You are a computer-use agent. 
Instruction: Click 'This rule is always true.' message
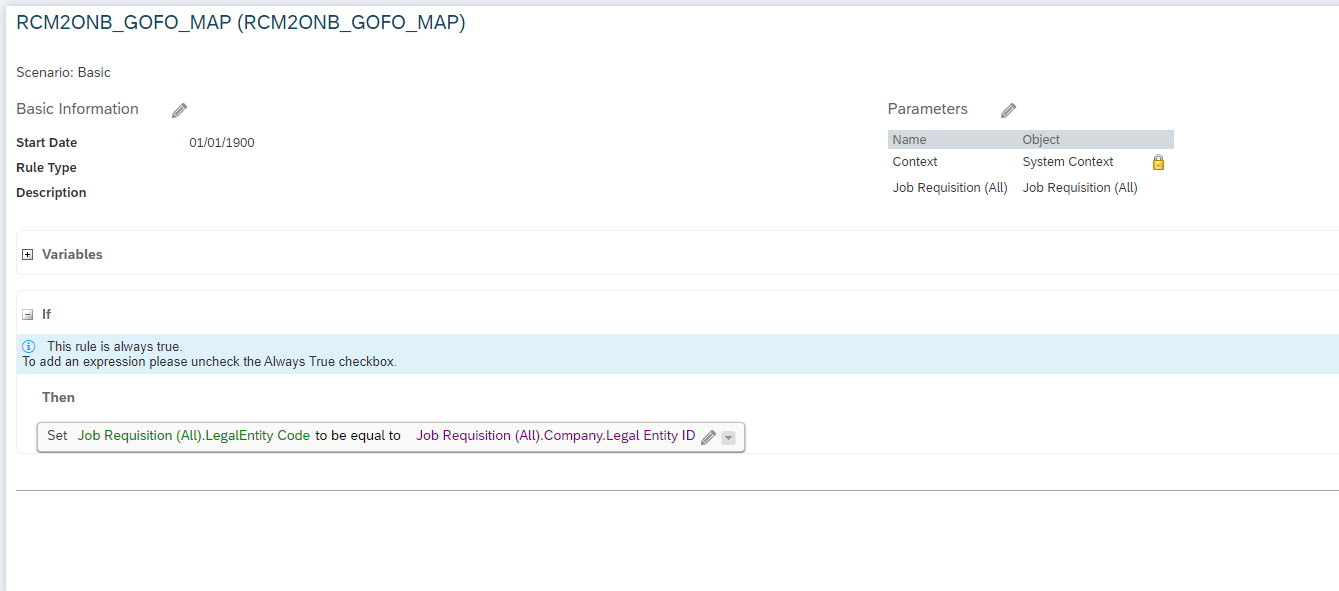coord(115,347)
